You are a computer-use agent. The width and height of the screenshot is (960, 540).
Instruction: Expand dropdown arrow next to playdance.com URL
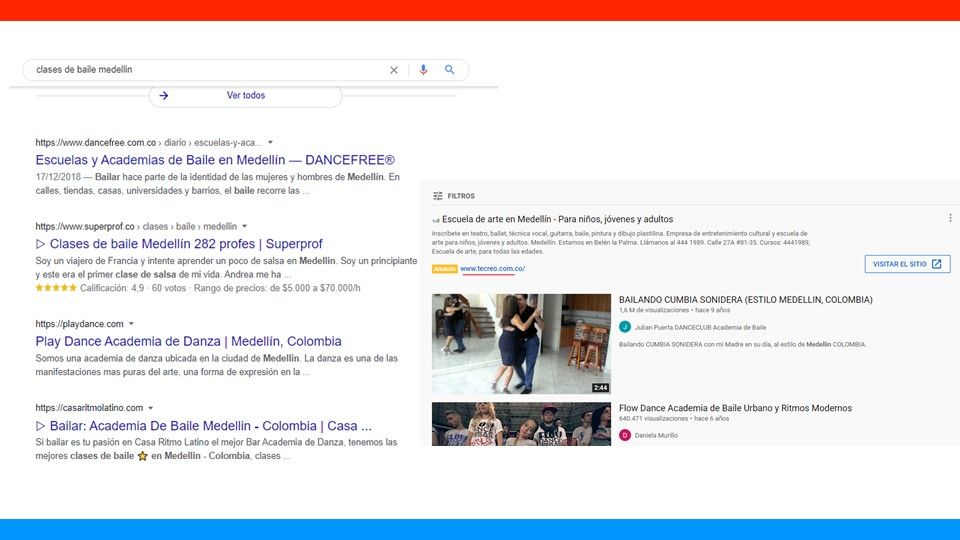pos(131,324)
